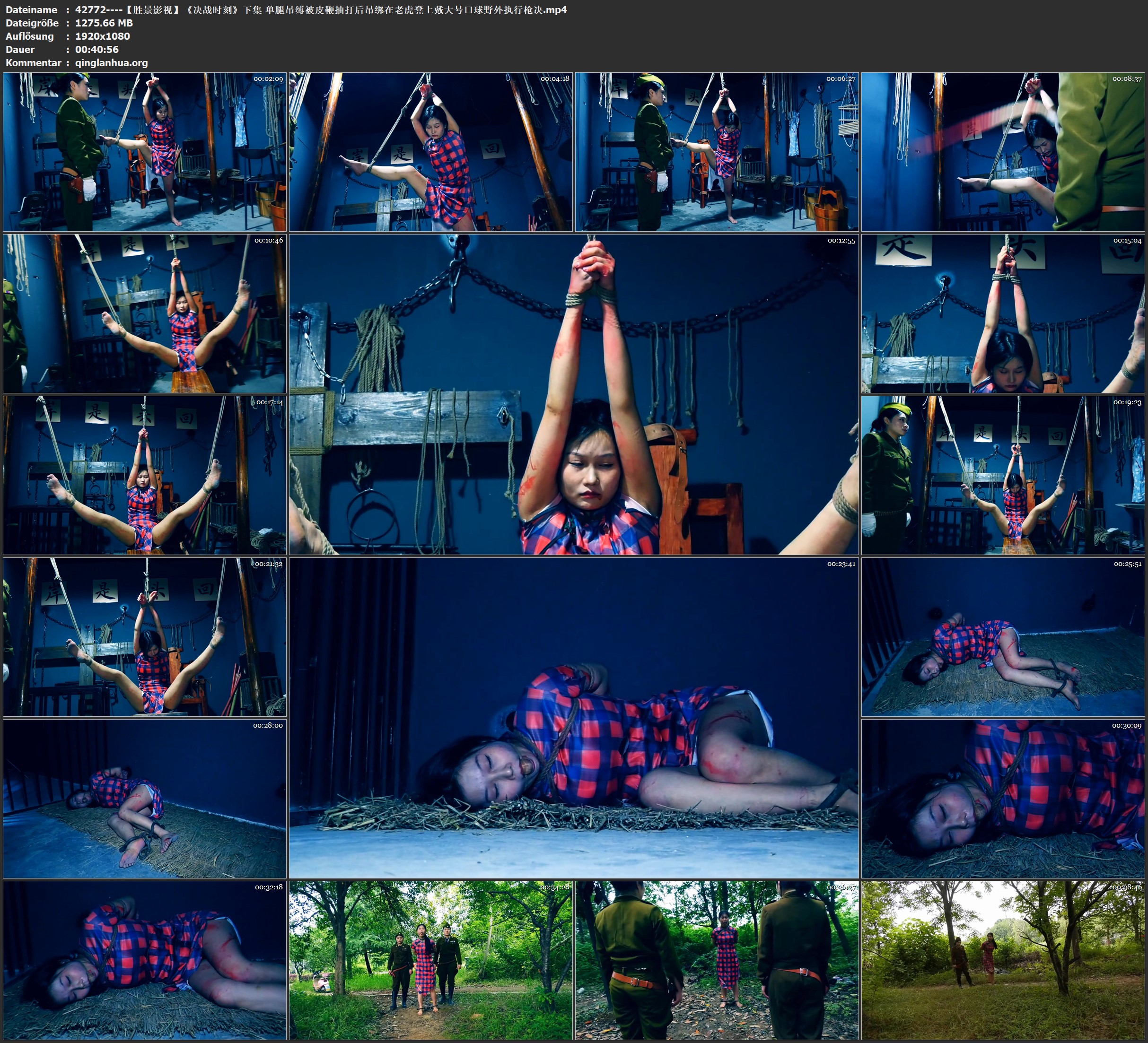Click the frame timestamped 00:21:32
The width and height of the screenshot is (1148, 1043).
pyautogui.click(x=145, y=636)
